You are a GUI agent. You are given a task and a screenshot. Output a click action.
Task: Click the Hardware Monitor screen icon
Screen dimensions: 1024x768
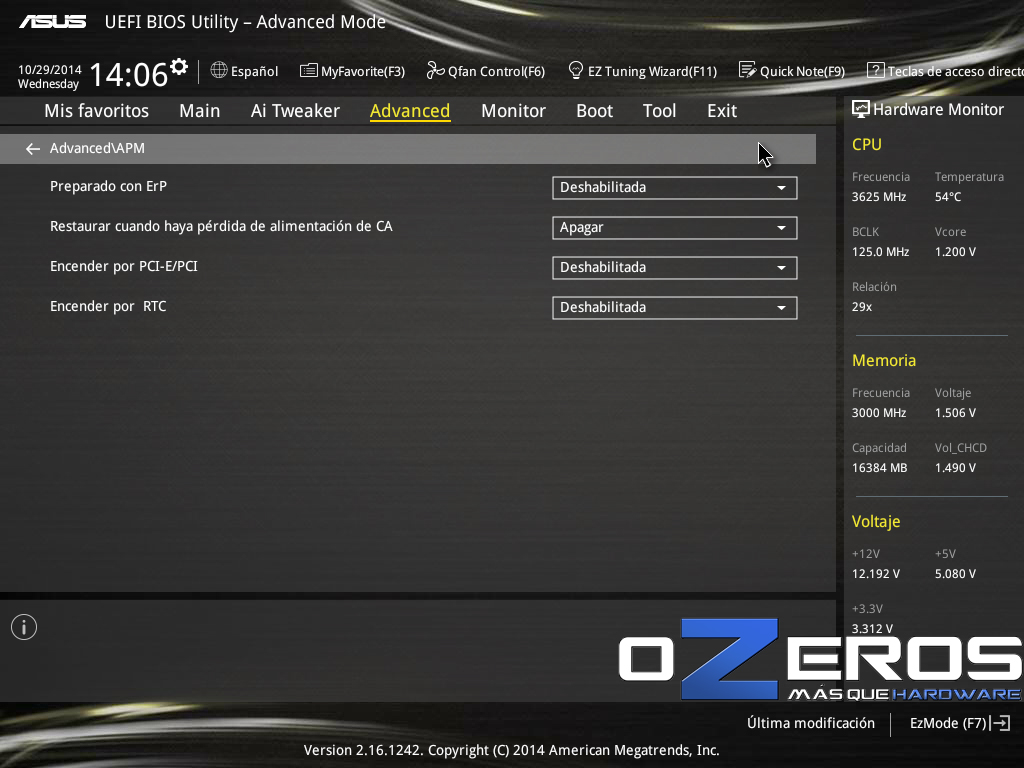click(x=861, y=109)
